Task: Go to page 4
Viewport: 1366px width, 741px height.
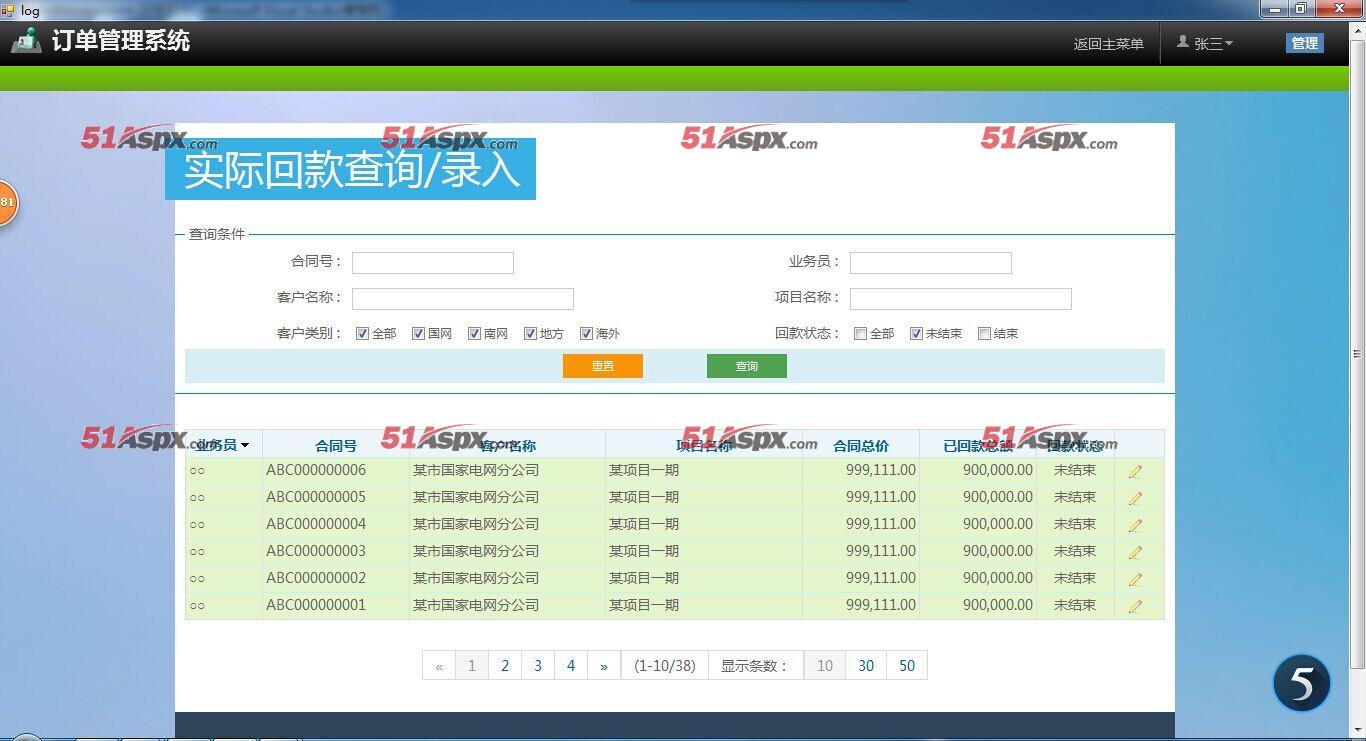Action: 571,665
